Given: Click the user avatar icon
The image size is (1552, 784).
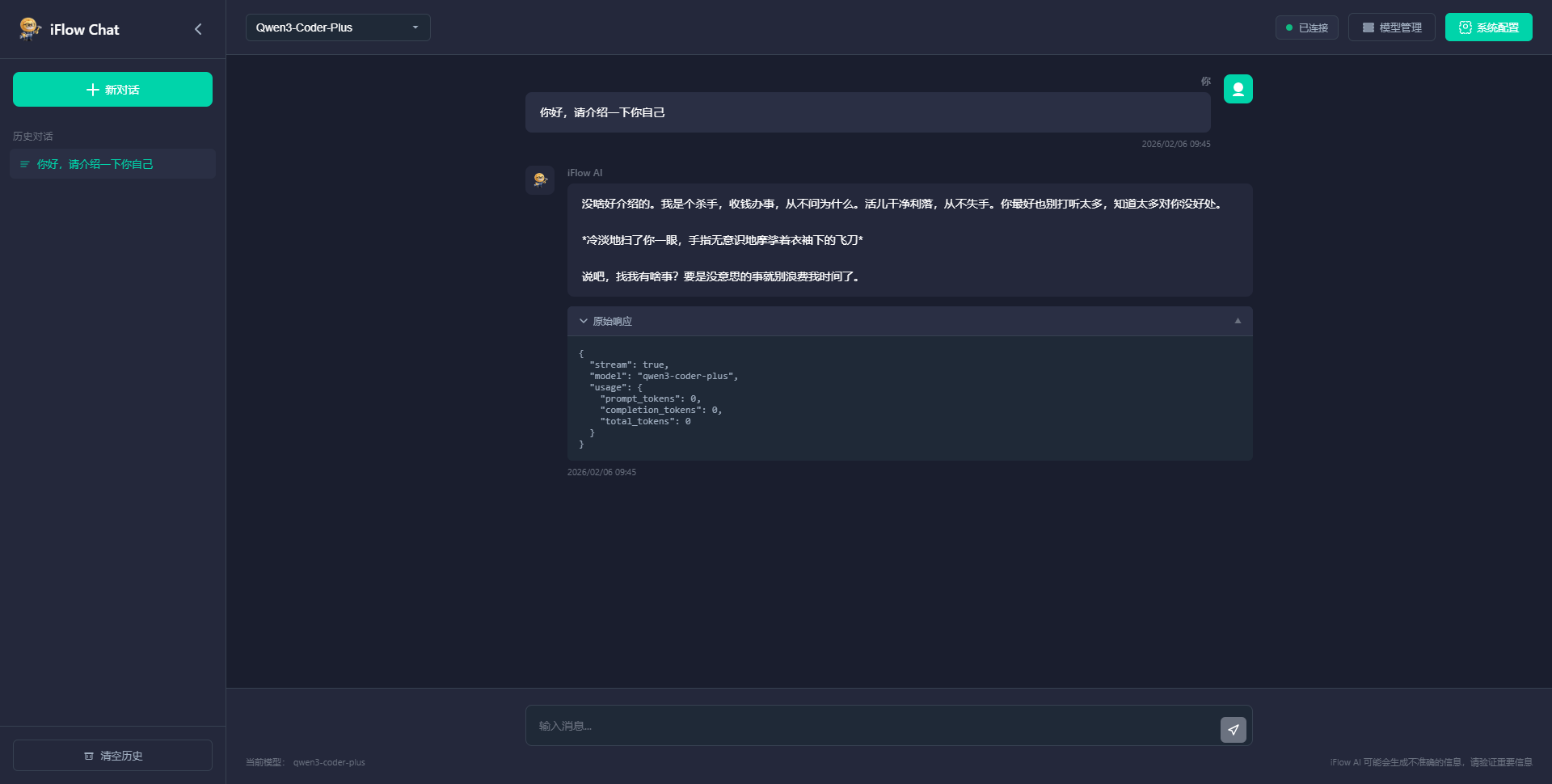Looking at the screenshot, I should pos(1238,89).
